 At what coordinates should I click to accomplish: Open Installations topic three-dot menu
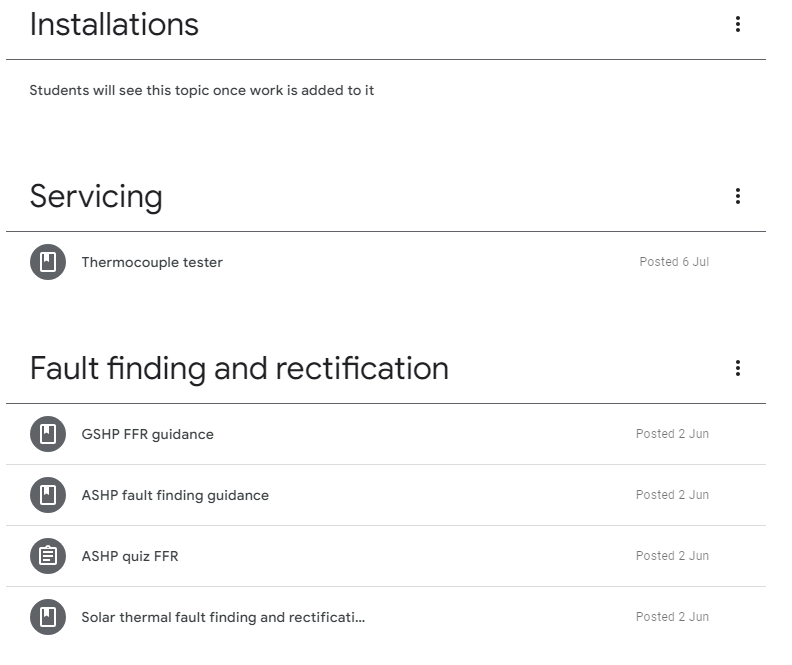737,24
